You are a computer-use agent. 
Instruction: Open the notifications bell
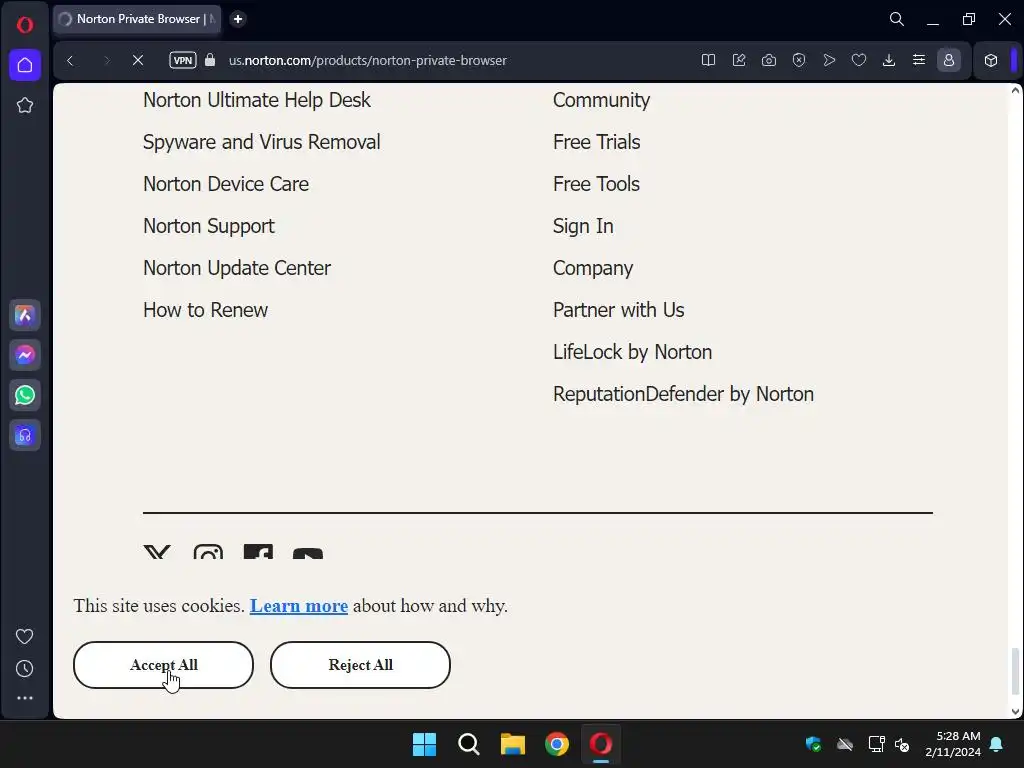pyautogui.click(x=997, y=744)
